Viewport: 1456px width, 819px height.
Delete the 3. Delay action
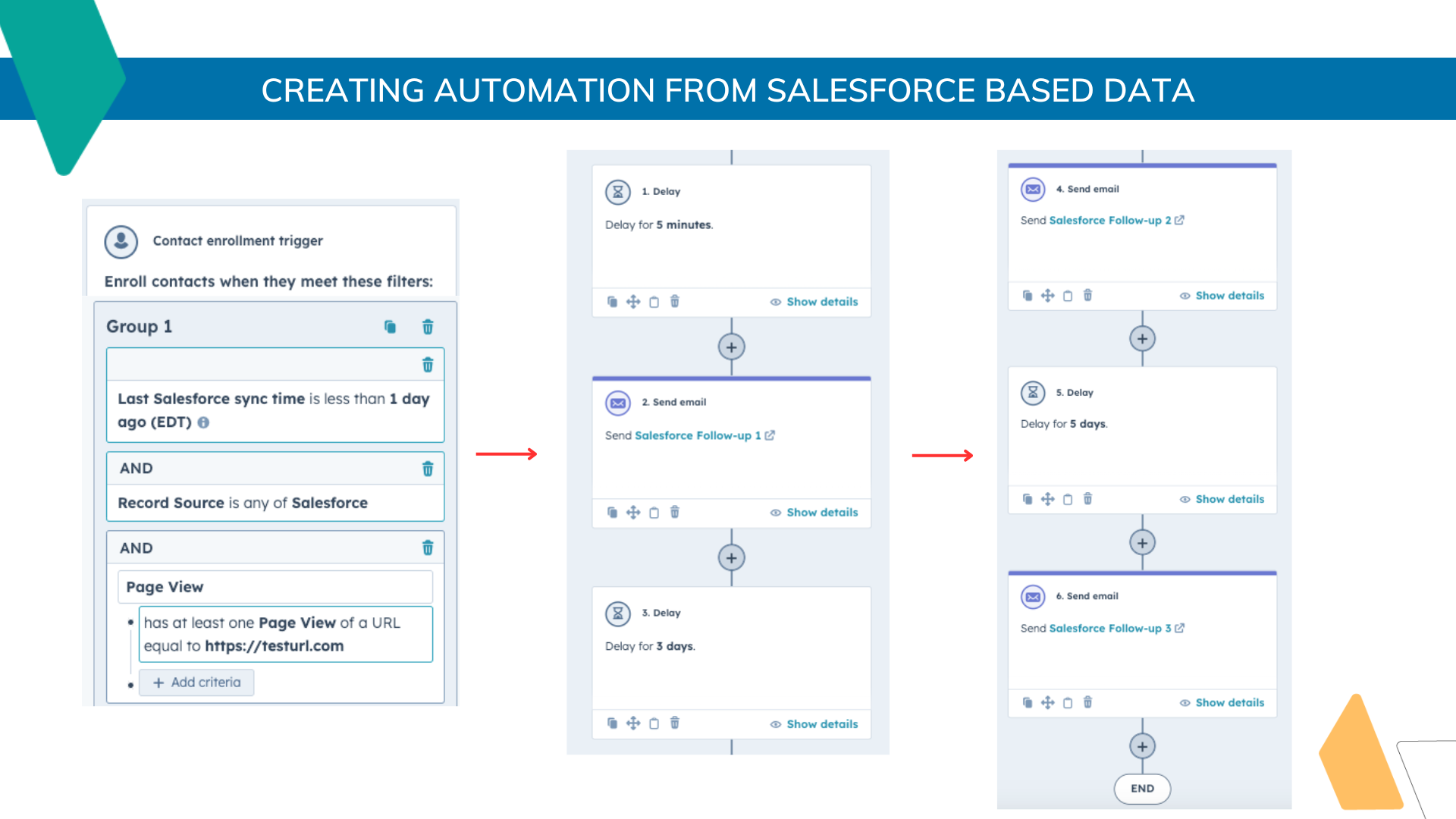pos(675,723)
